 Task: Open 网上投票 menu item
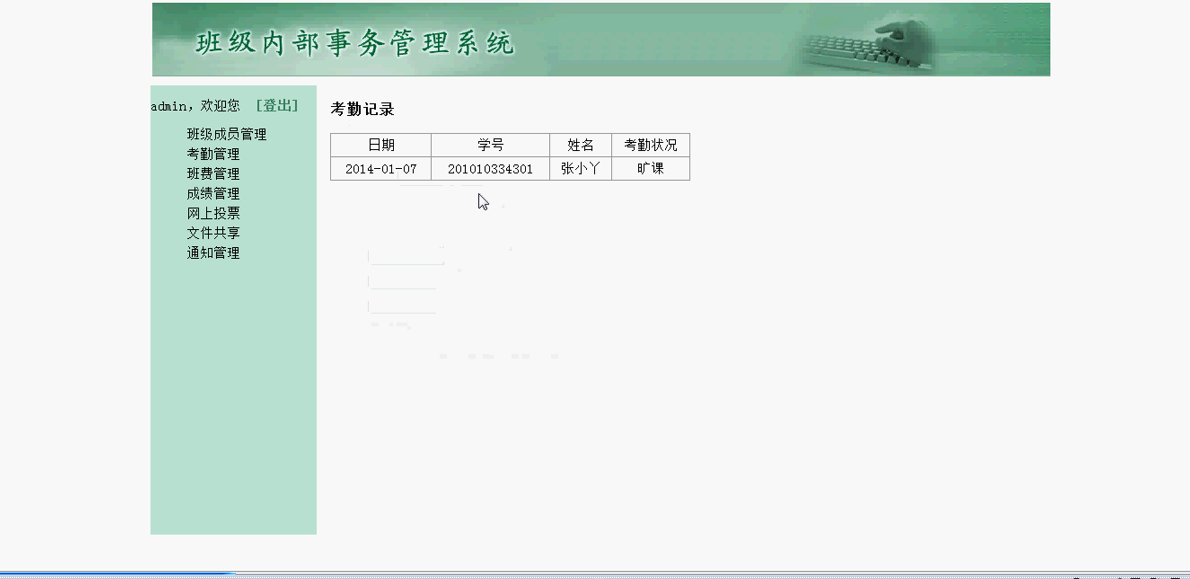(213, 213)
